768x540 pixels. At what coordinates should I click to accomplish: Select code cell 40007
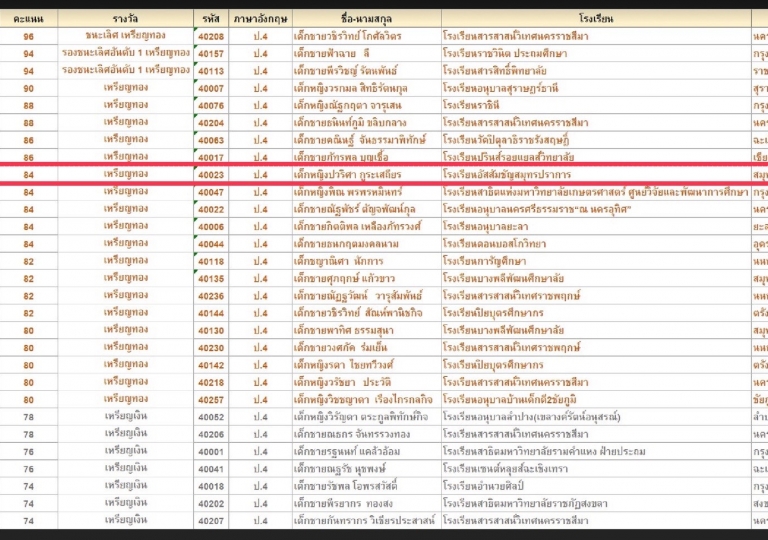[x=211, y=88]
